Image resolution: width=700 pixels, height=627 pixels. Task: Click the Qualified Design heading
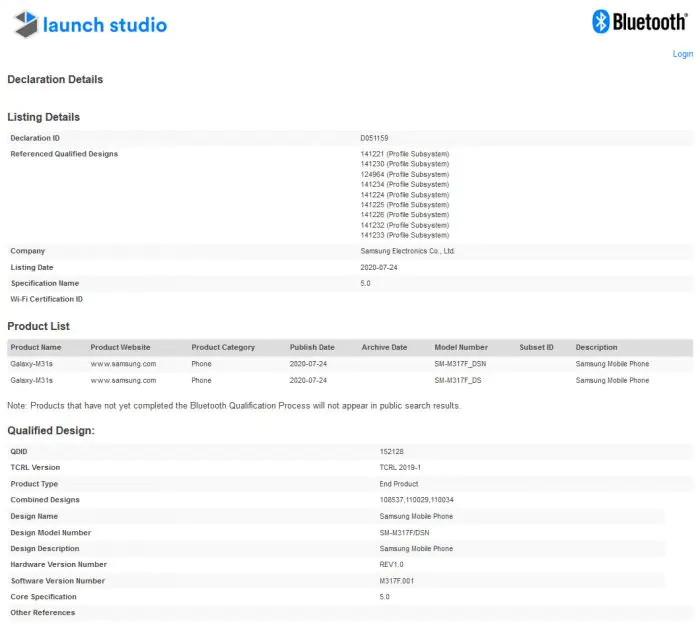(51, 431)
